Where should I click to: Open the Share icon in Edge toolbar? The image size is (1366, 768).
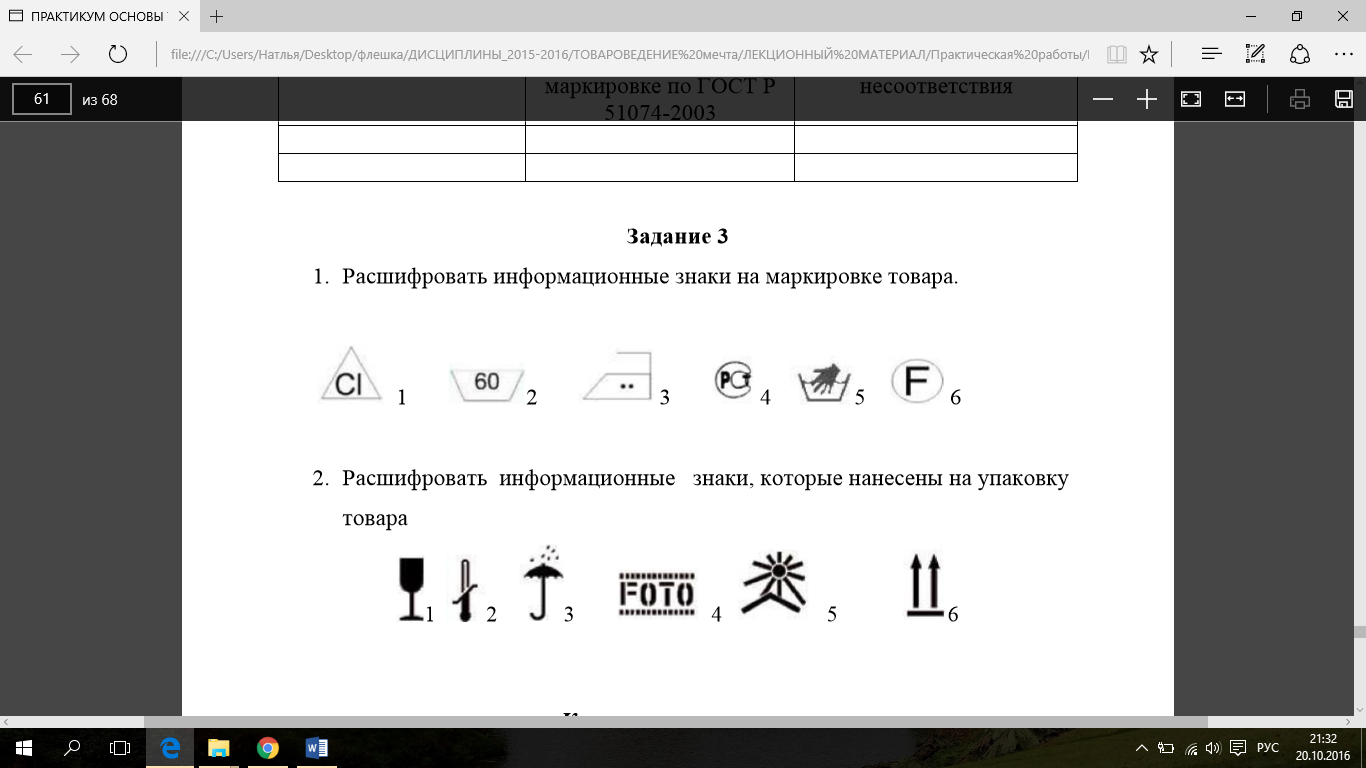point(1300,54)
